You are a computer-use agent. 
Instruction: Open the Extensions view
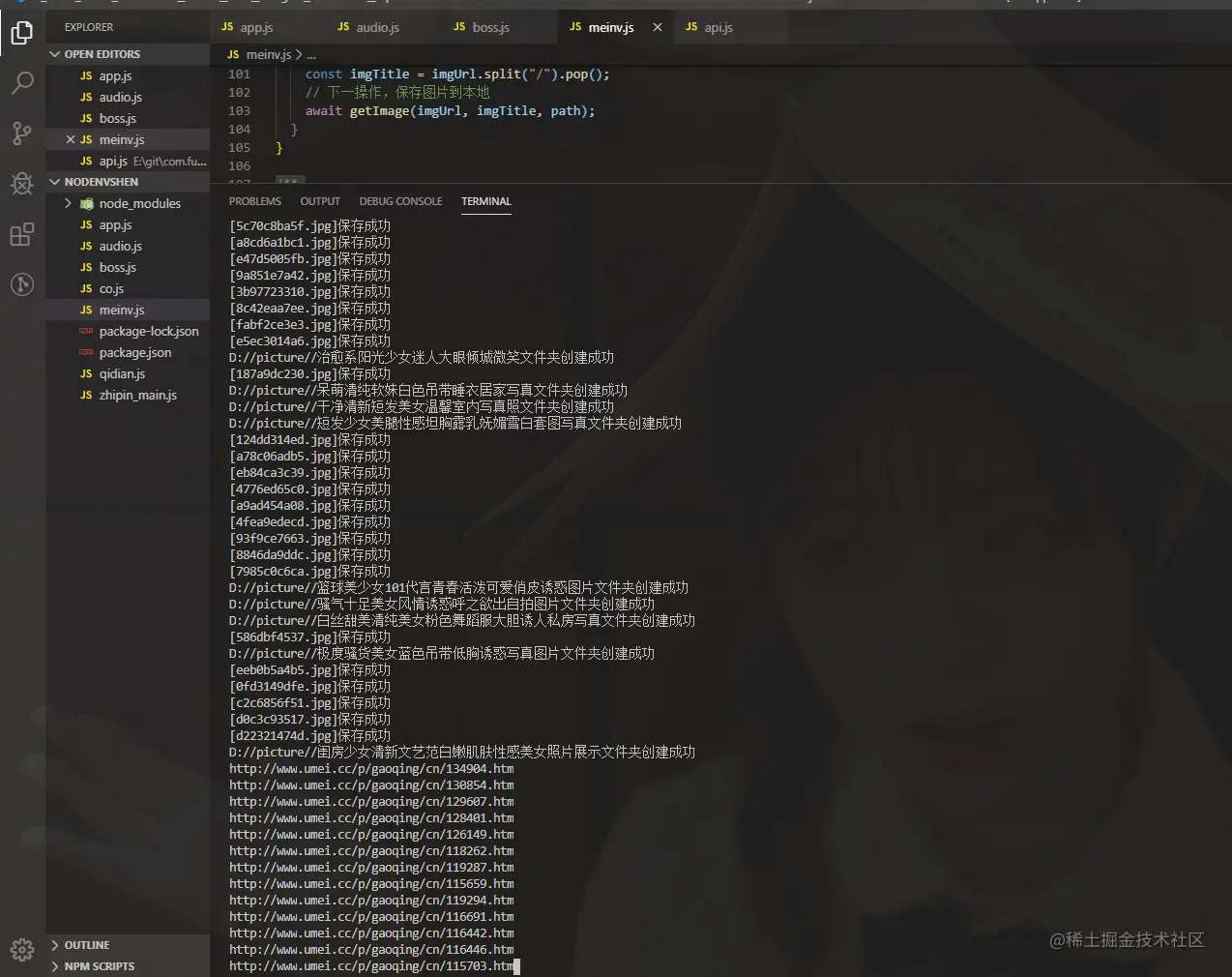click(21, 234)
